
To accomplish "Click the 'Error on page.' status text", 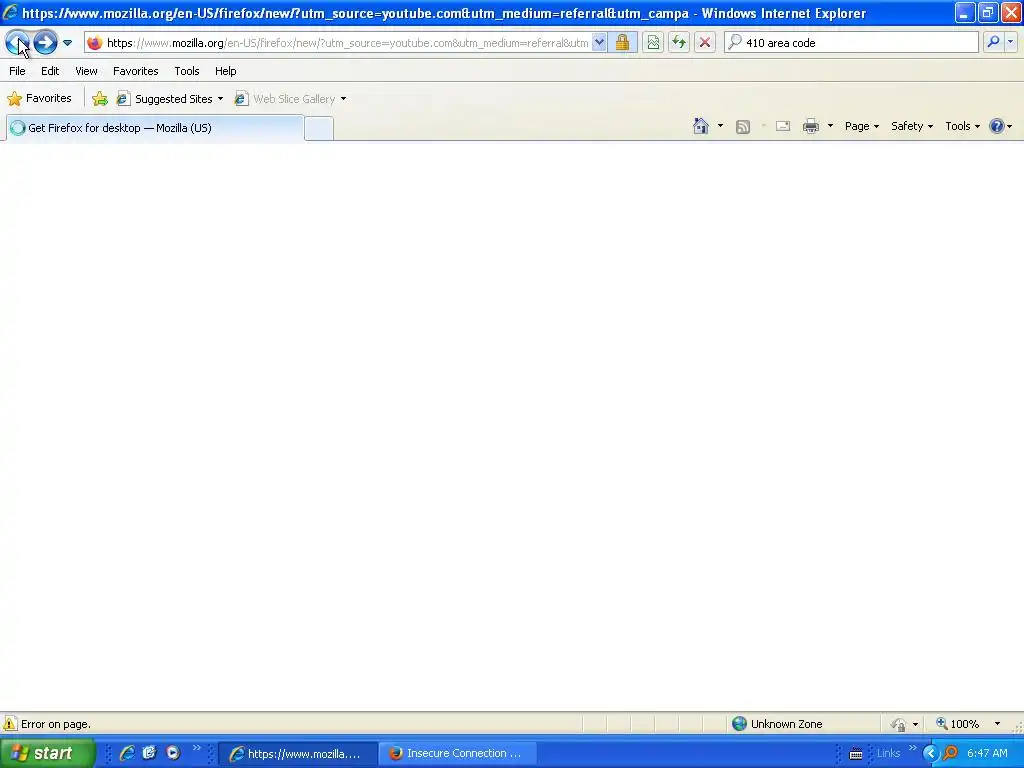I will (x=56, y=724).
